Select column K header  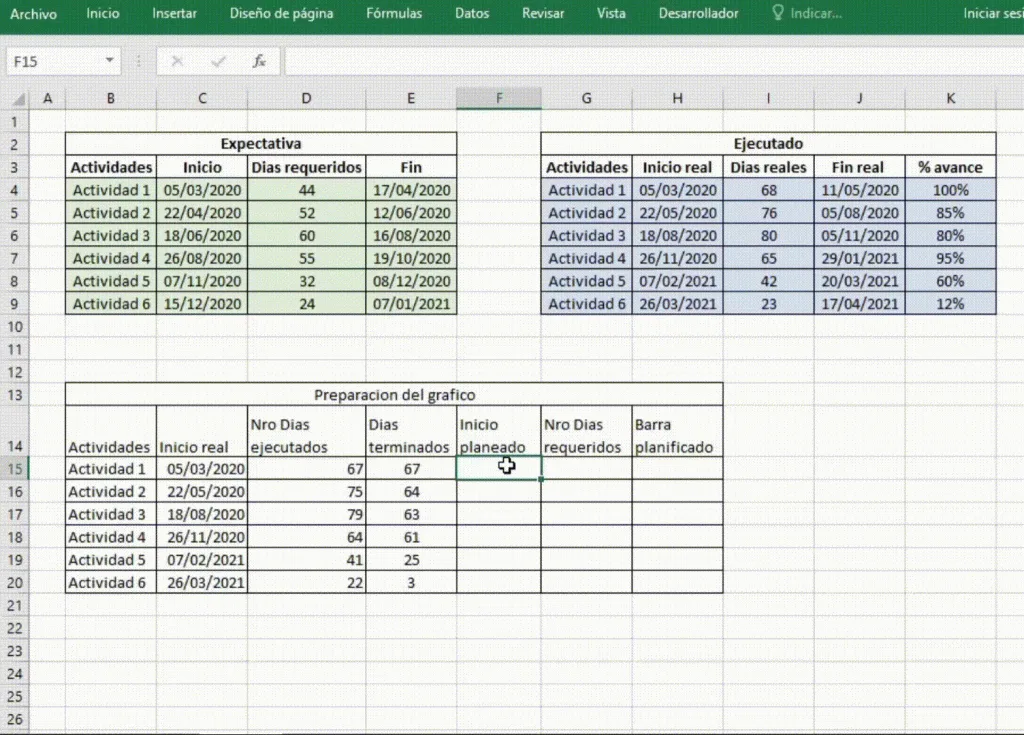[950, 99]
